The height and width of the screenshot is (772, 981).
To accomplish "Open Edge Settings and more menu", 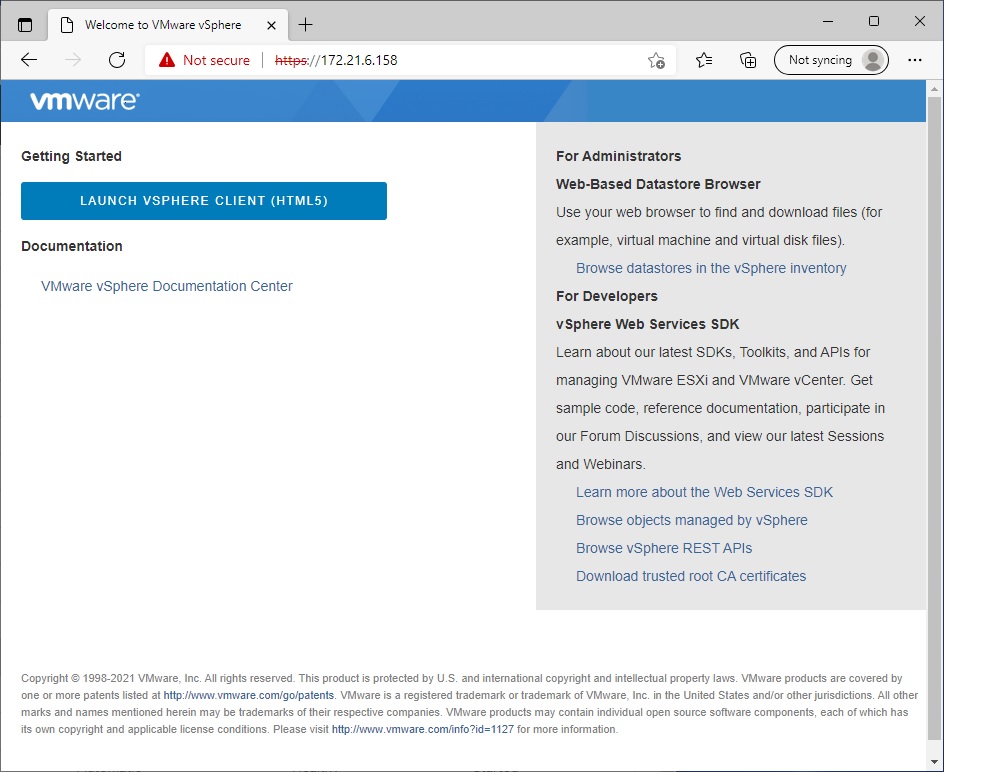I will pyautogui.click(x=915, y=60).
